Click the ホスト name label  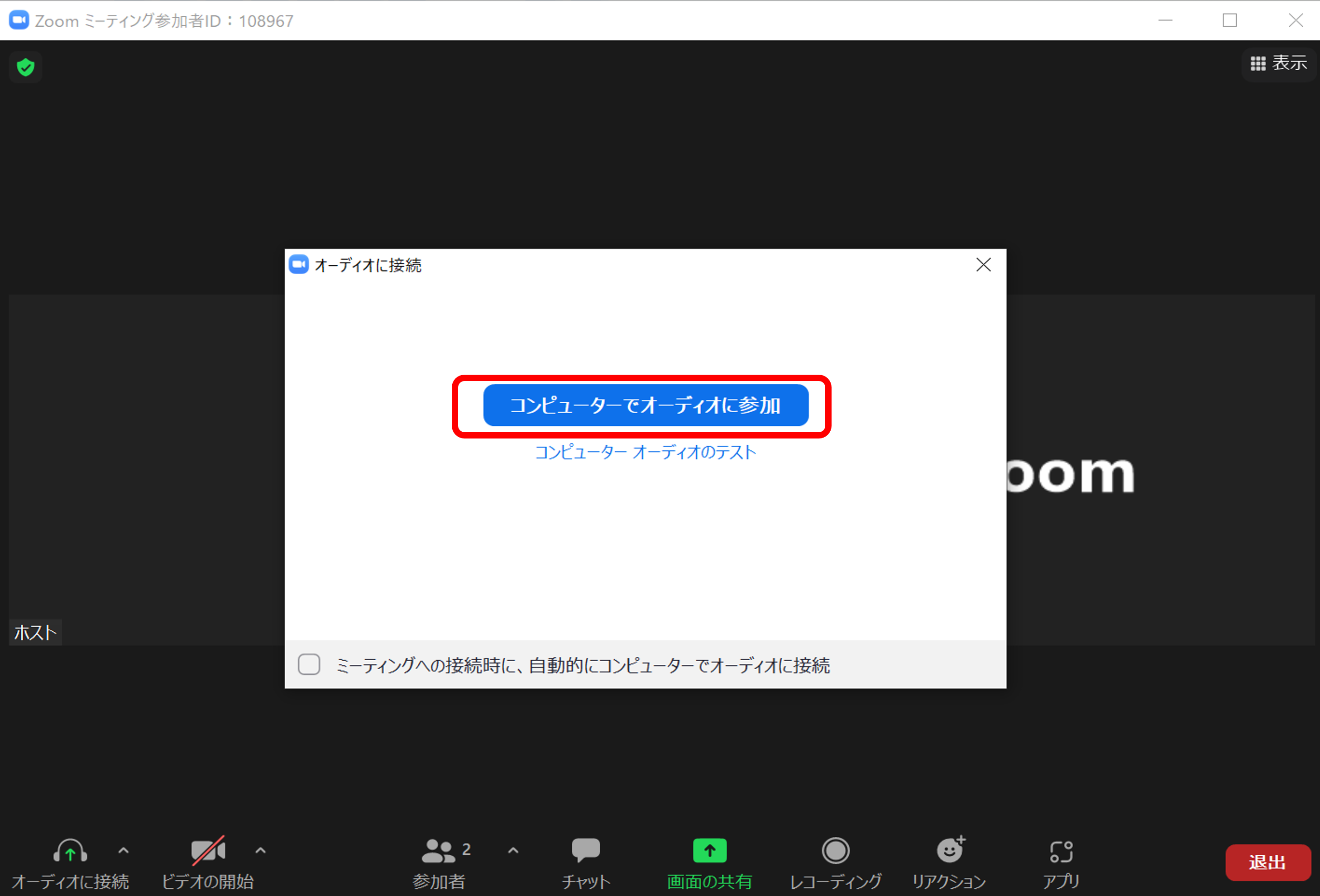35,633
